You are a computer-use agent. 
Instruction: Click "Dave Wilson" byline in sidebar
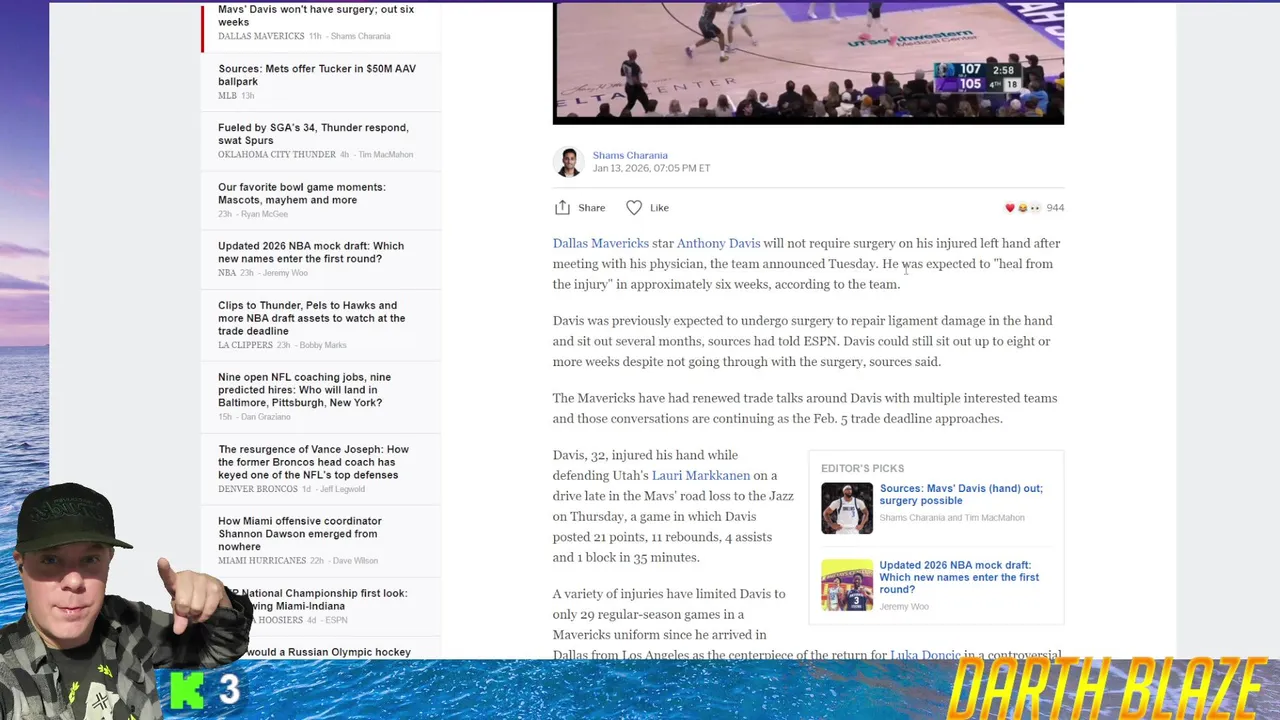355,561
